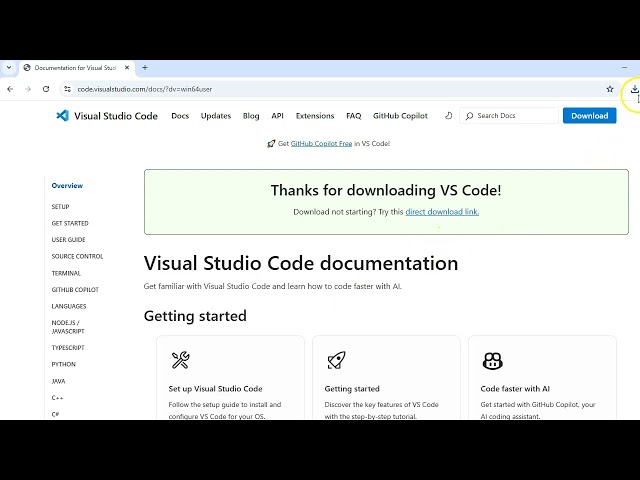Screen dimensions: 640x480
Task: Focus the Search Docs input field
Action: 509,116
